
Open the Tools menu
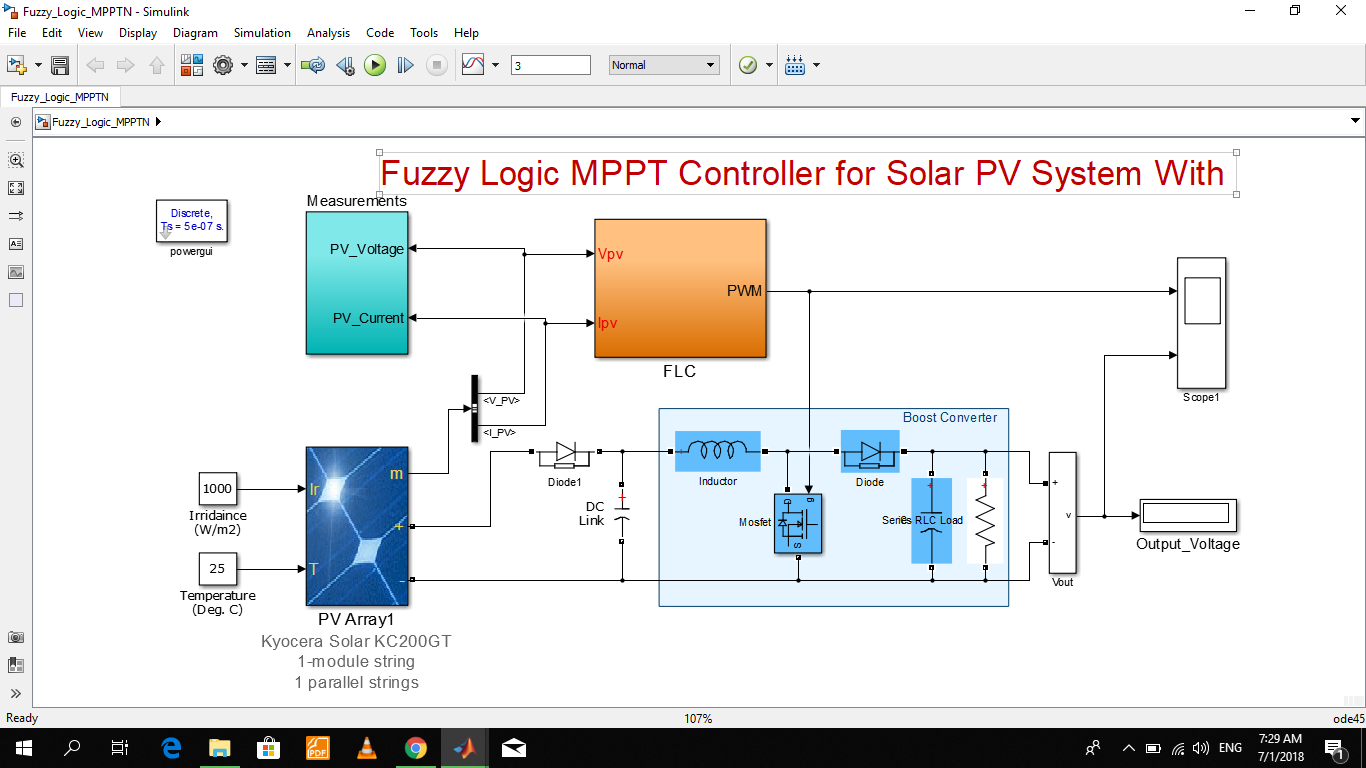424,33
